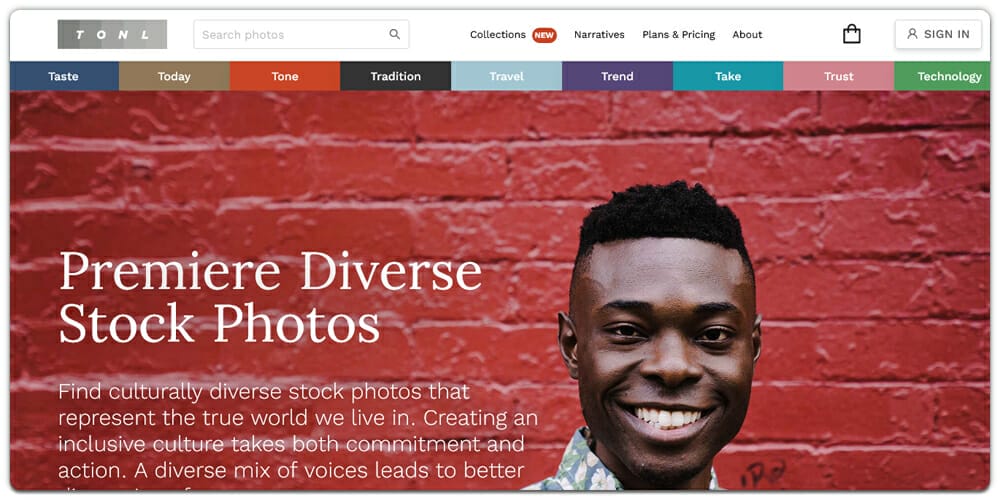Visit the About page

click(747, 34)
